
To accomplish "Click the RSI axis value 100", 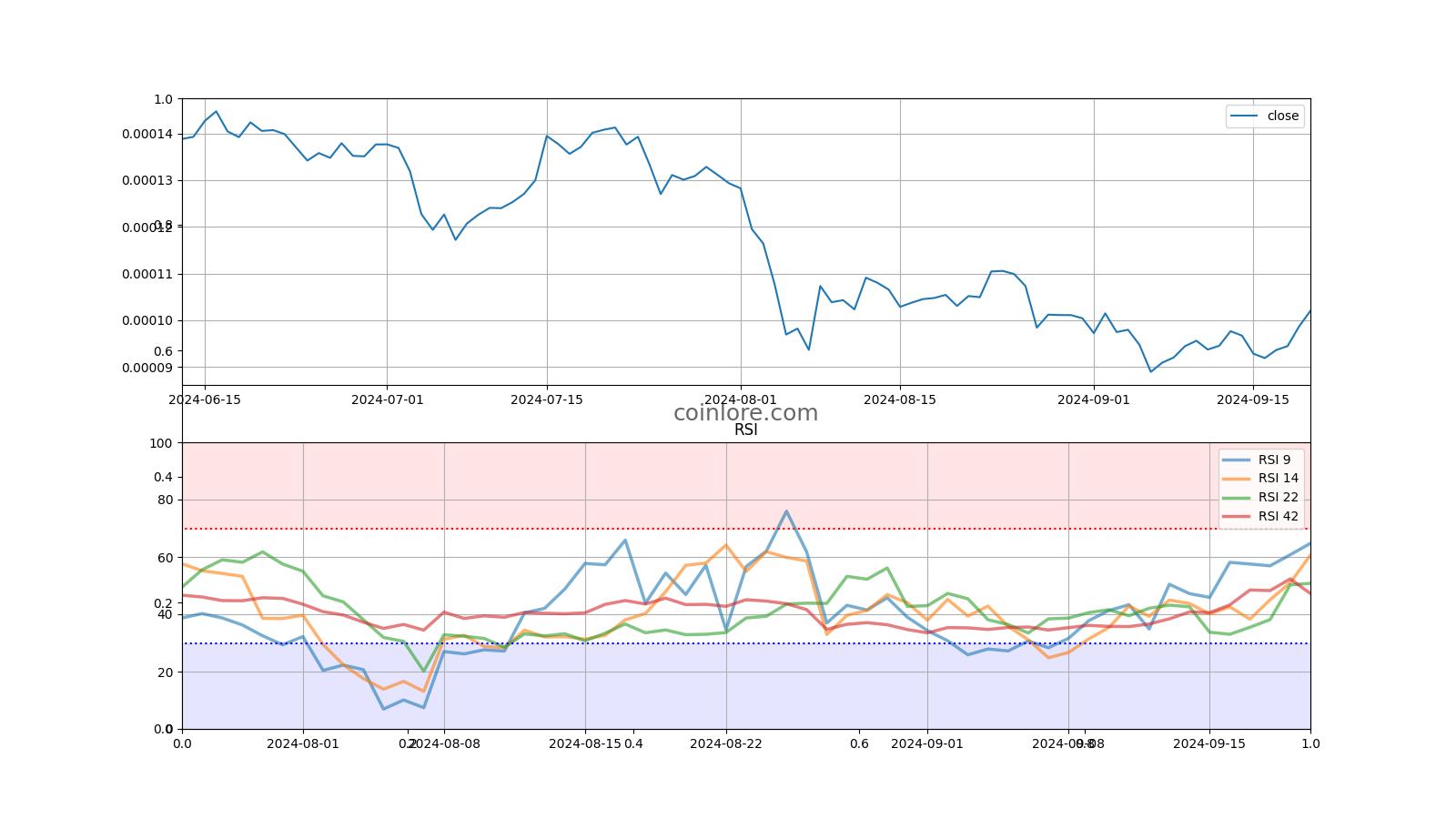I will click(x=161, y=443).
